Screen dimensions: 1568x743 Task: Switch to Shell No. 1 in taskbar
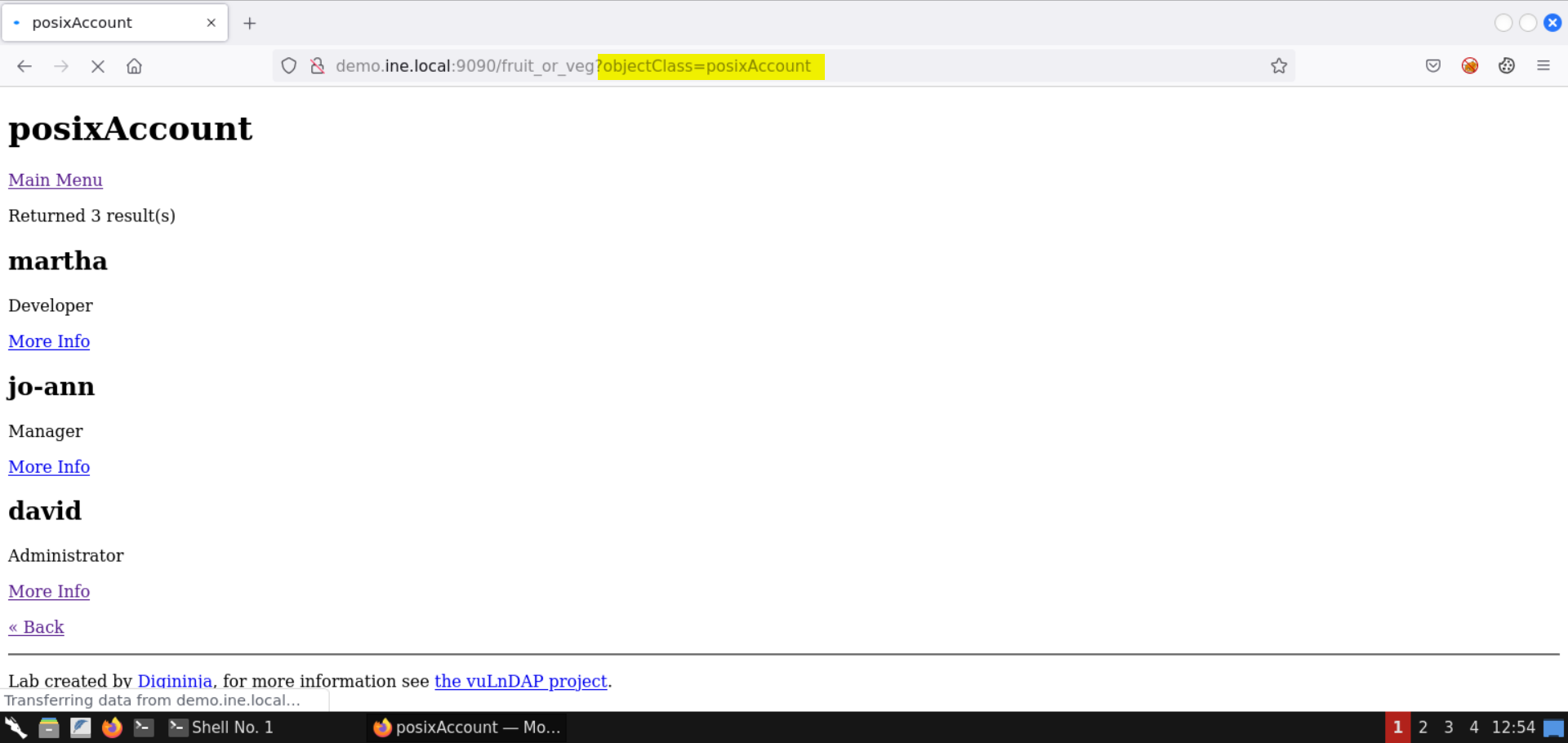pyautogui.click(x=220, y=727)
